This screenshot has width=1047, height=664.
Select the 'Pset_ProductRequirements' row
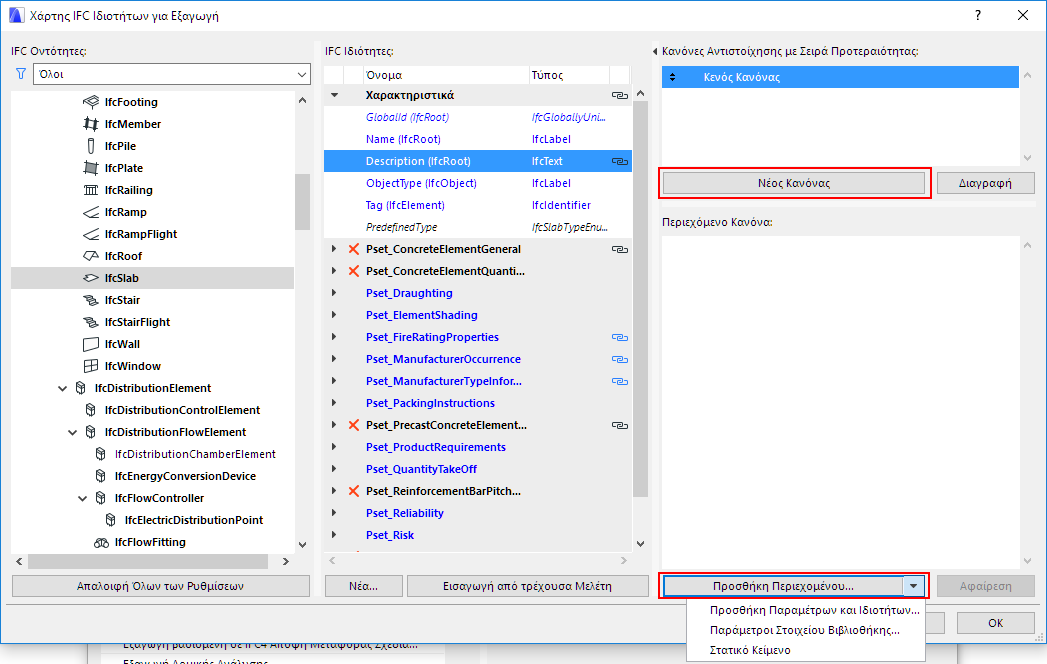click(x=477, y=447)
